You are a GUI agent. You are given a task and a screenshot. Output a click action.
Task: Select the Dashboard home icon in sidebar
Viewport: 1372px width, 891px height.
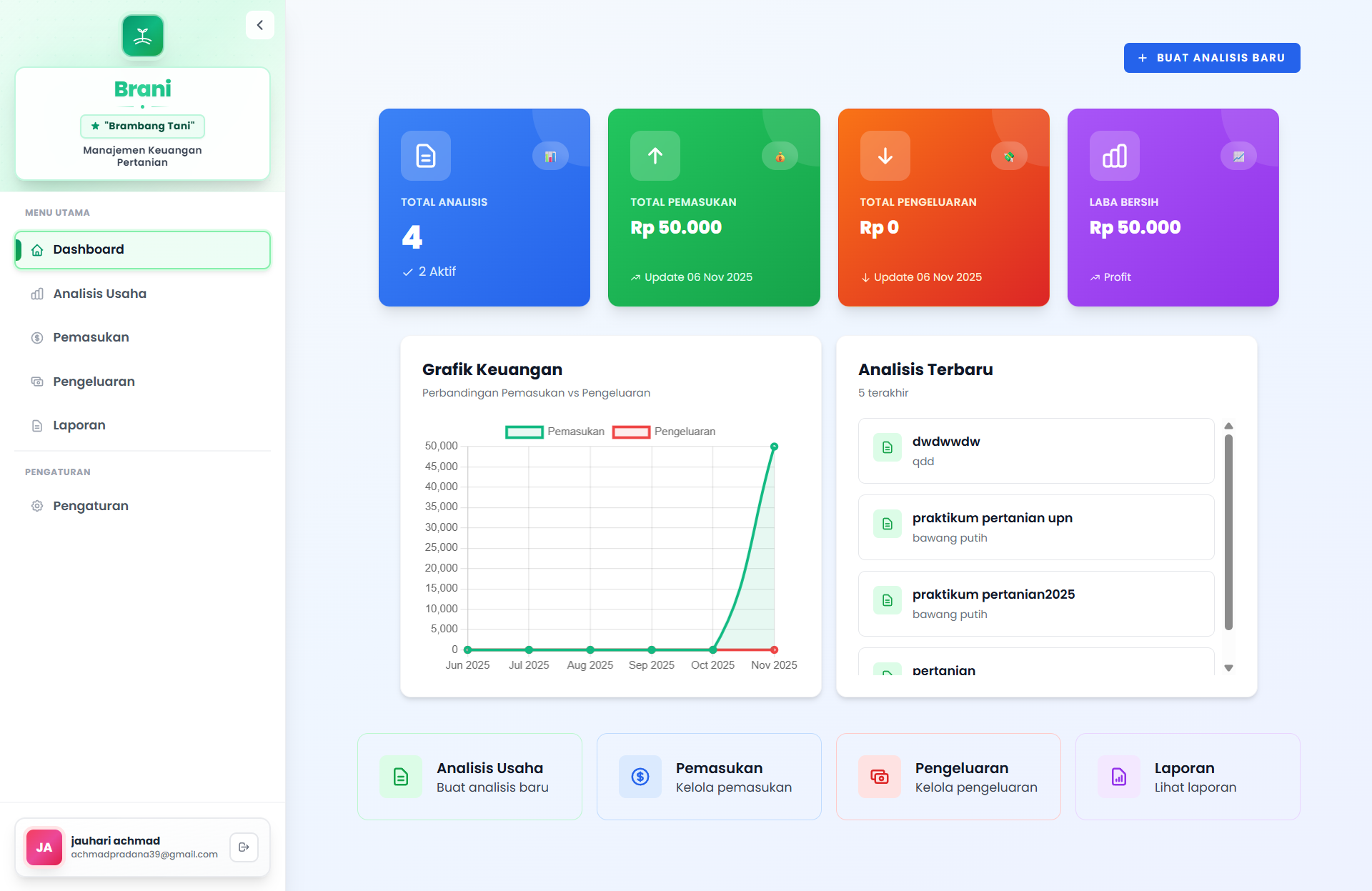(37, 249)
